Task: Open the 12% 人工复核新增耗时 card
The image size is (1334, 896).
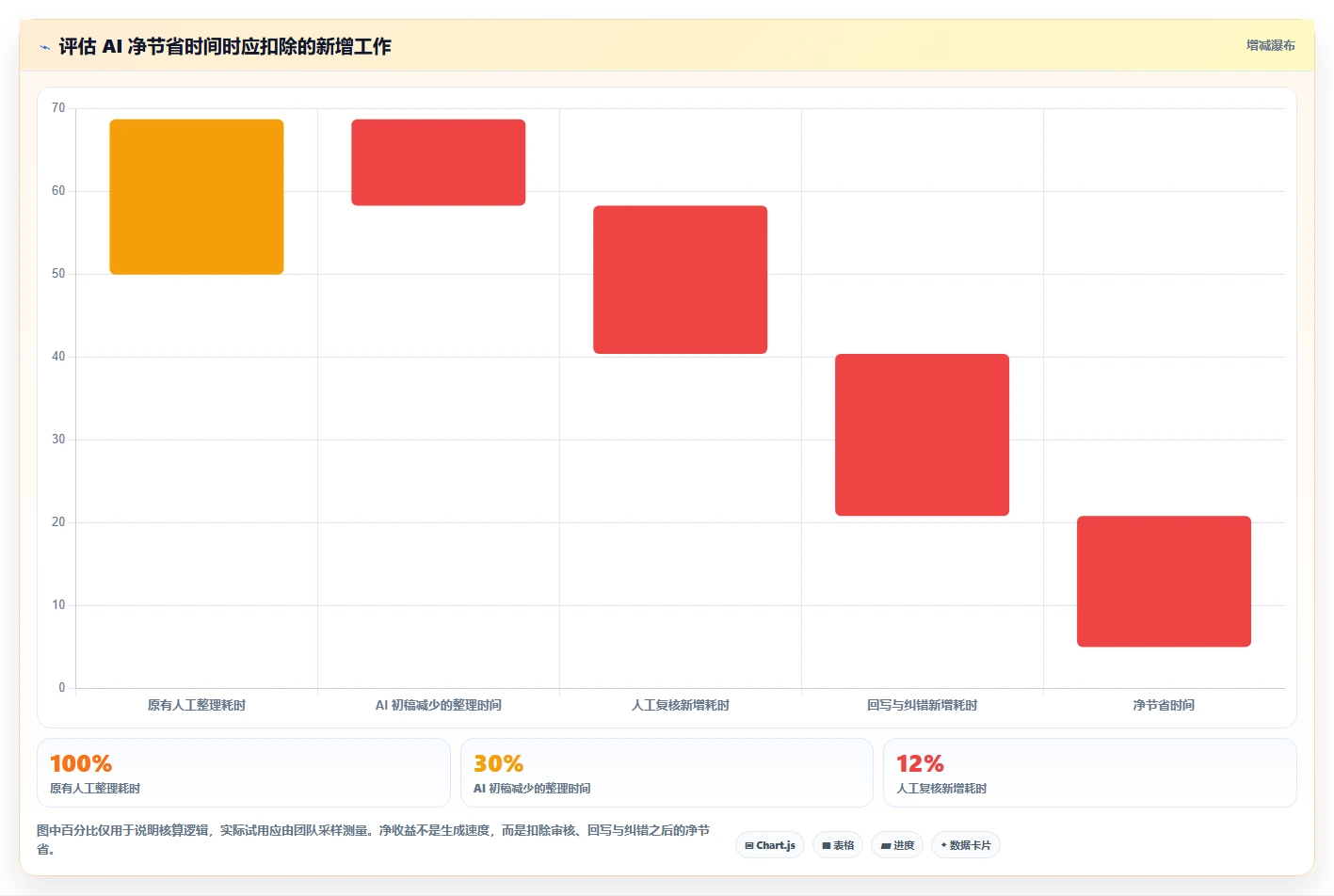Action: point(1089,773)
